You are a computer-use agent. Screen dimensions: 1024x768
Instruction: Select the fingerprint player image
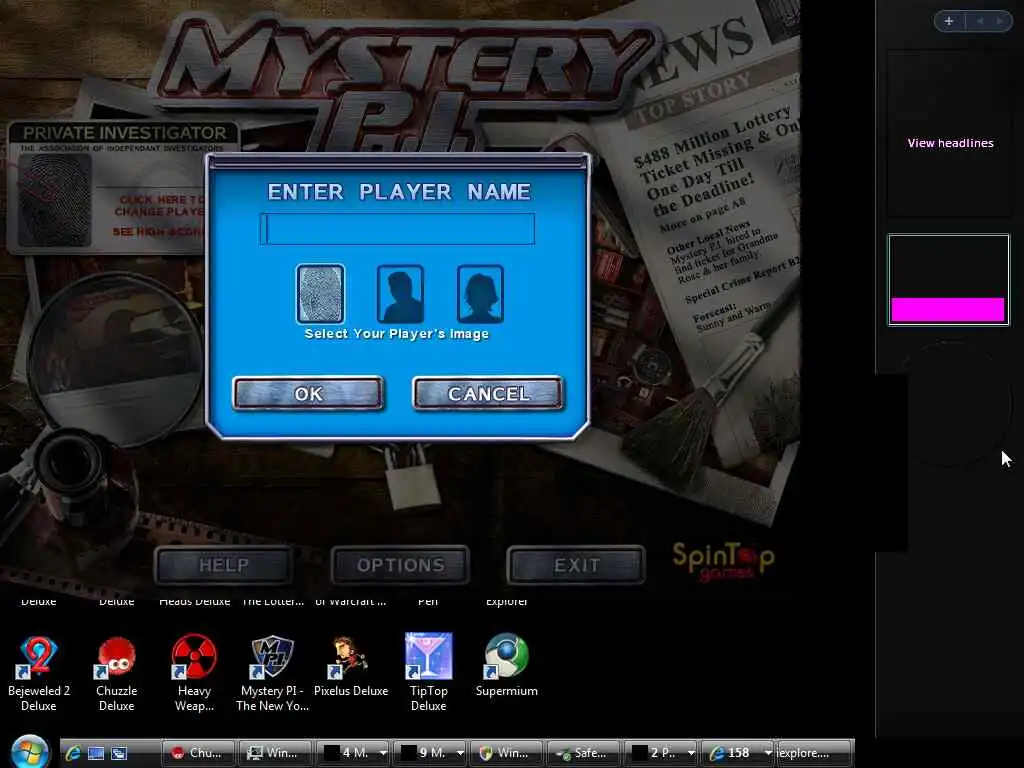(x=320, y=294)
